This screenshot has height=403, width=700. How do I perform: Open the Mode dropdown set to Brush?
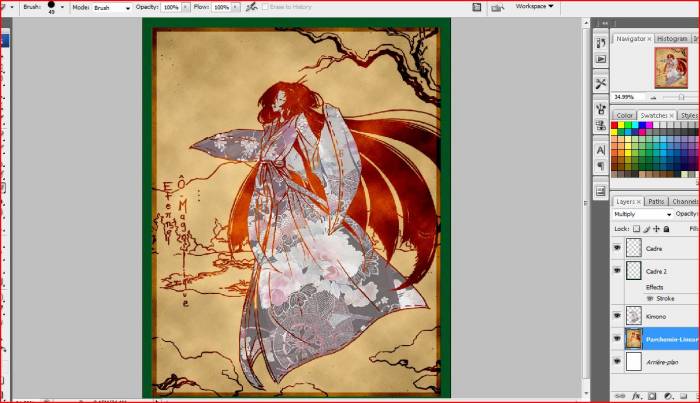point(112,8)
